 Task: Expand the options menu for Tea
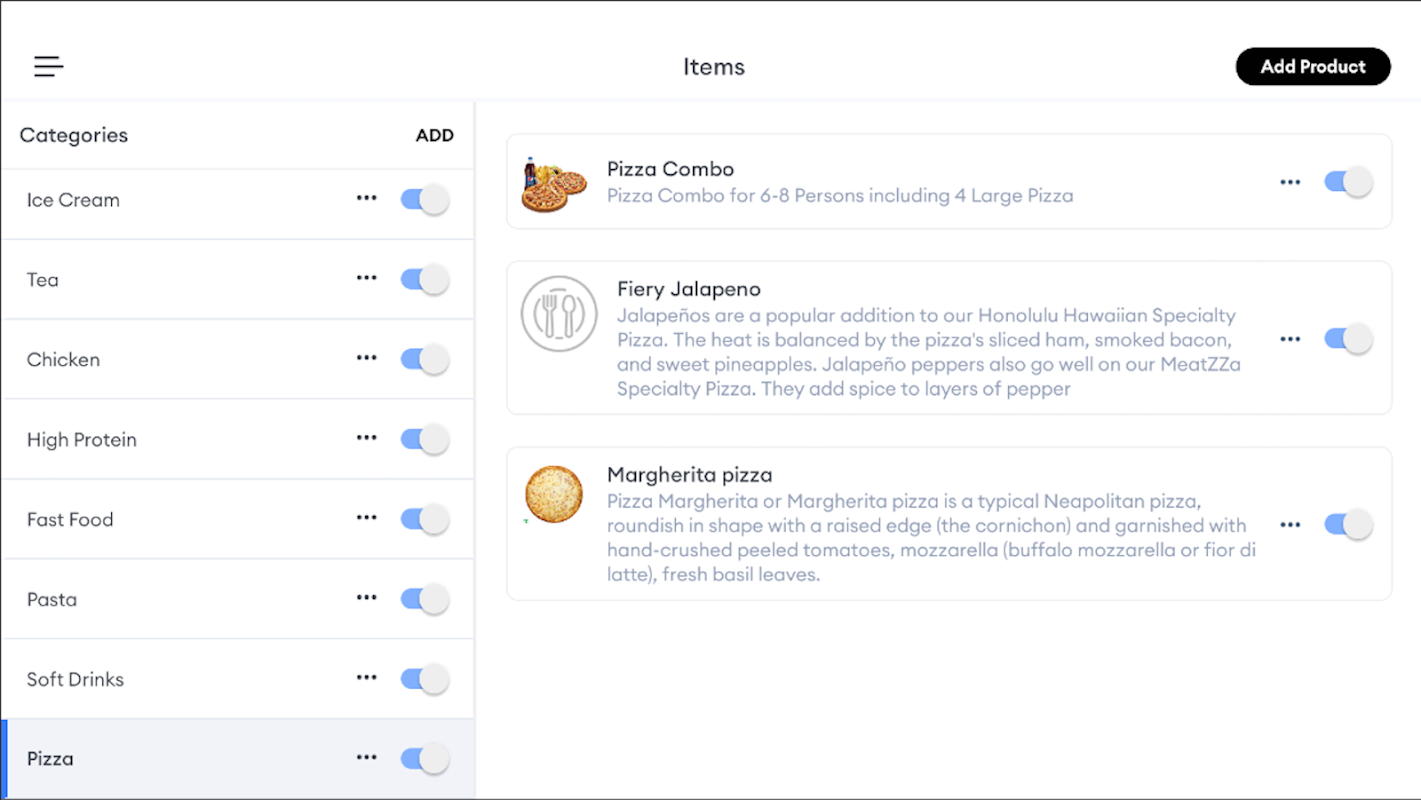pos(367,278)
